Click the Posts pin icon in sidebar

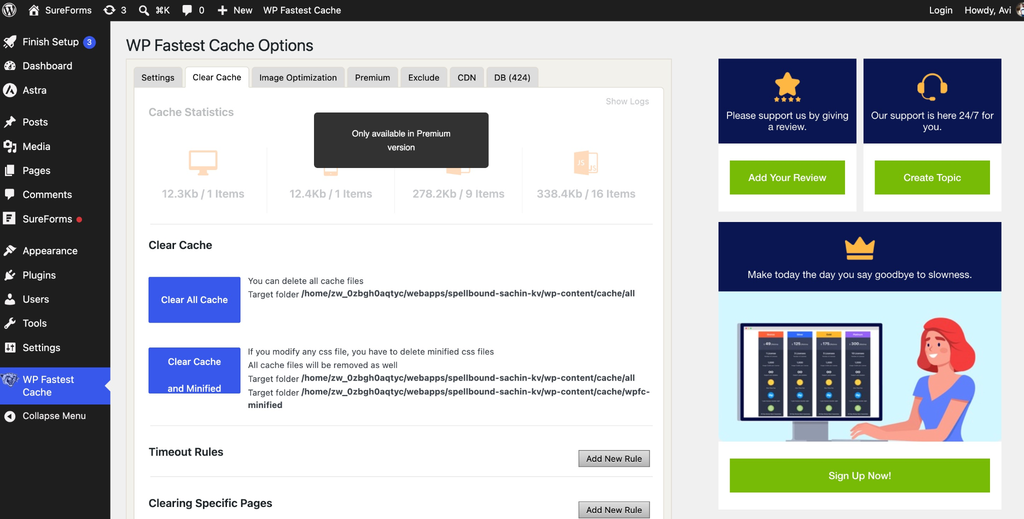[x=10, y=122]
